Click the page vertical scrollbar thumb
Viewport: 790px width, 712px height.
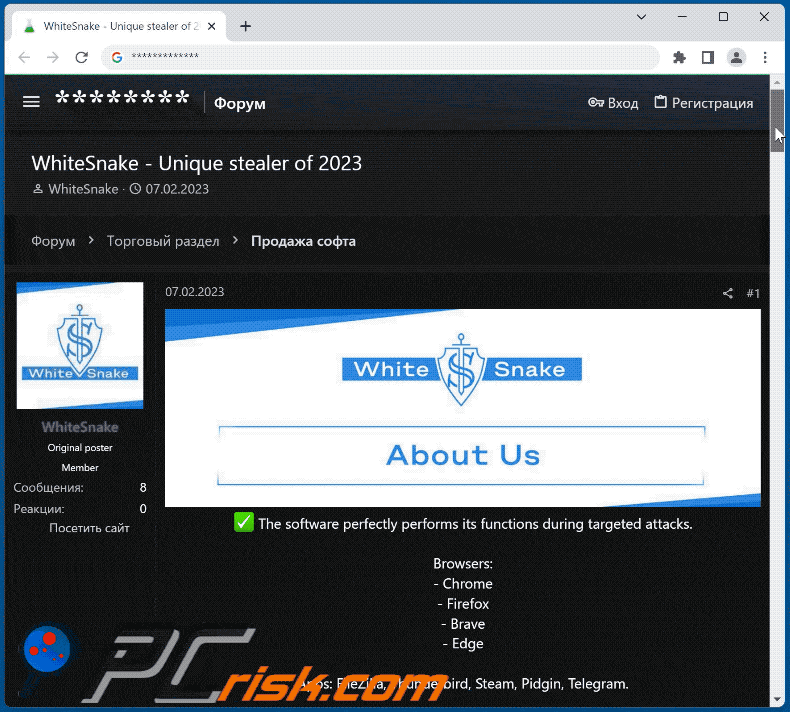click(x=777, y=135)
